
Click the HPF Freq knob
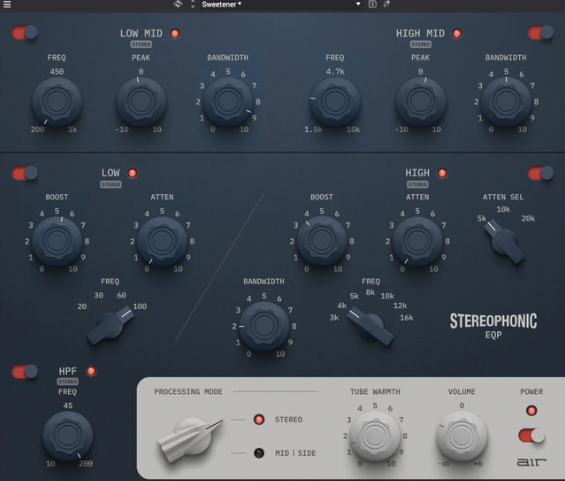(68, 436)
